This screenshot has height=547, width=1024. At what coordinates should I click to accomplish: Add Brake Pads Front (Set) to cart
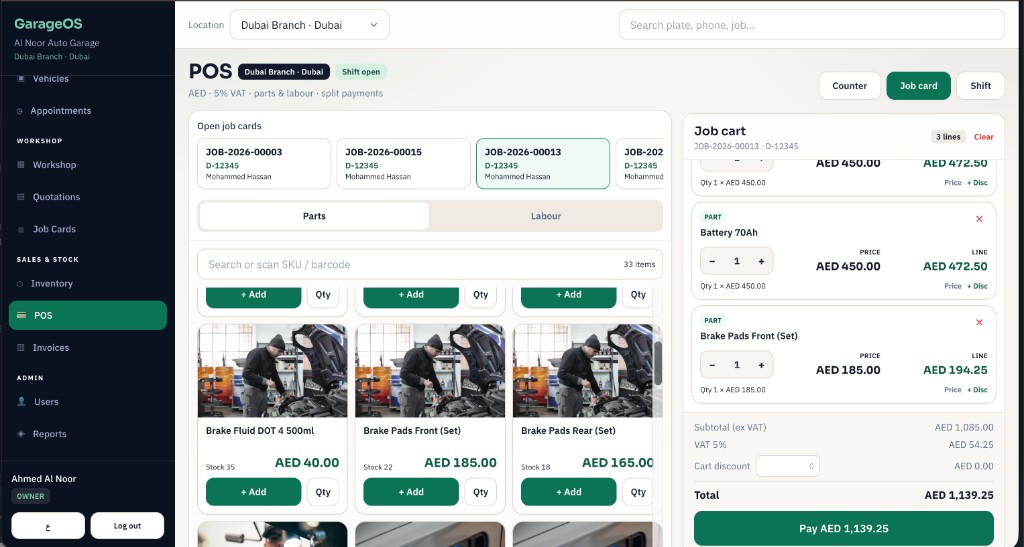point(411,492)
